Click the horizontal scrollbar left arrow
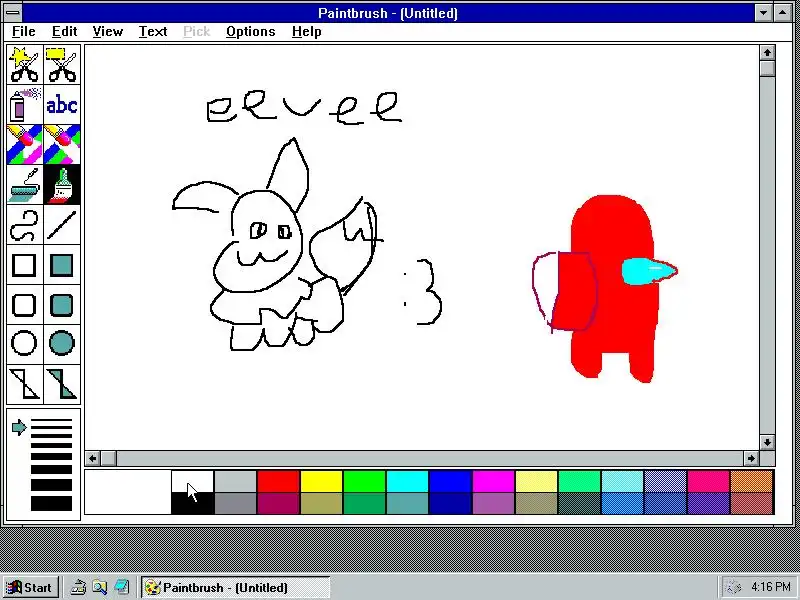The width and height of the screenshot is (800, 600). pos(92,458)
